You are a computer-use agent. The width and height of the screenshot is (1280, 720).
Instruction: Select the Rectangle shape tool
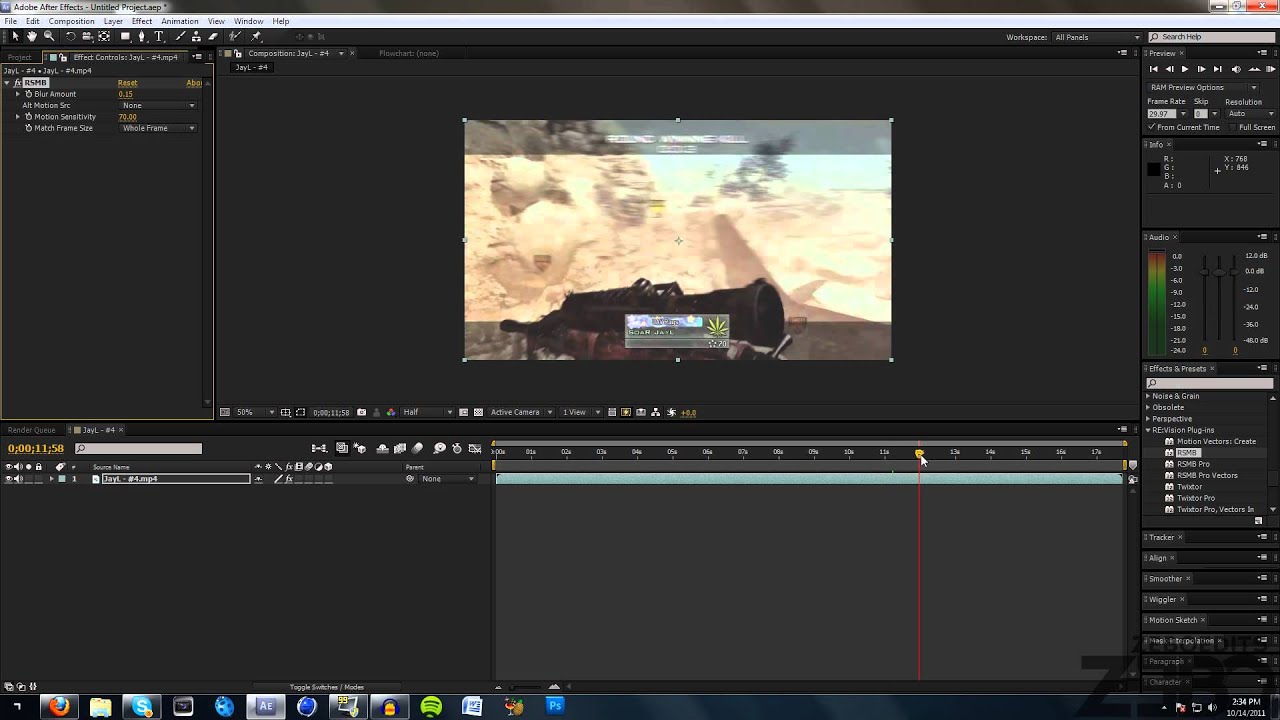(126, 36)
